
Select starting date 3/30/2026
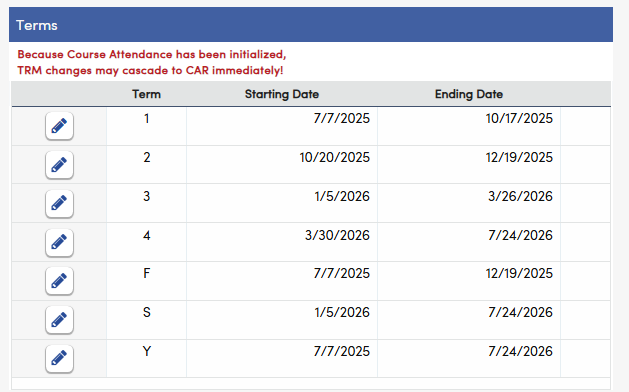tap(337, 235)
